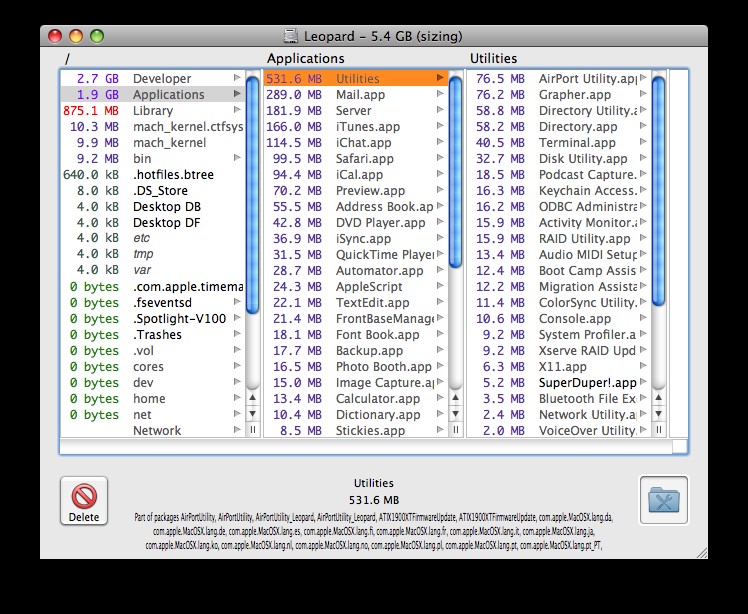Screen dimensions: 748x614
Task: Expand the iTunes.app disclosure arrow
Action: pos(440,125)
